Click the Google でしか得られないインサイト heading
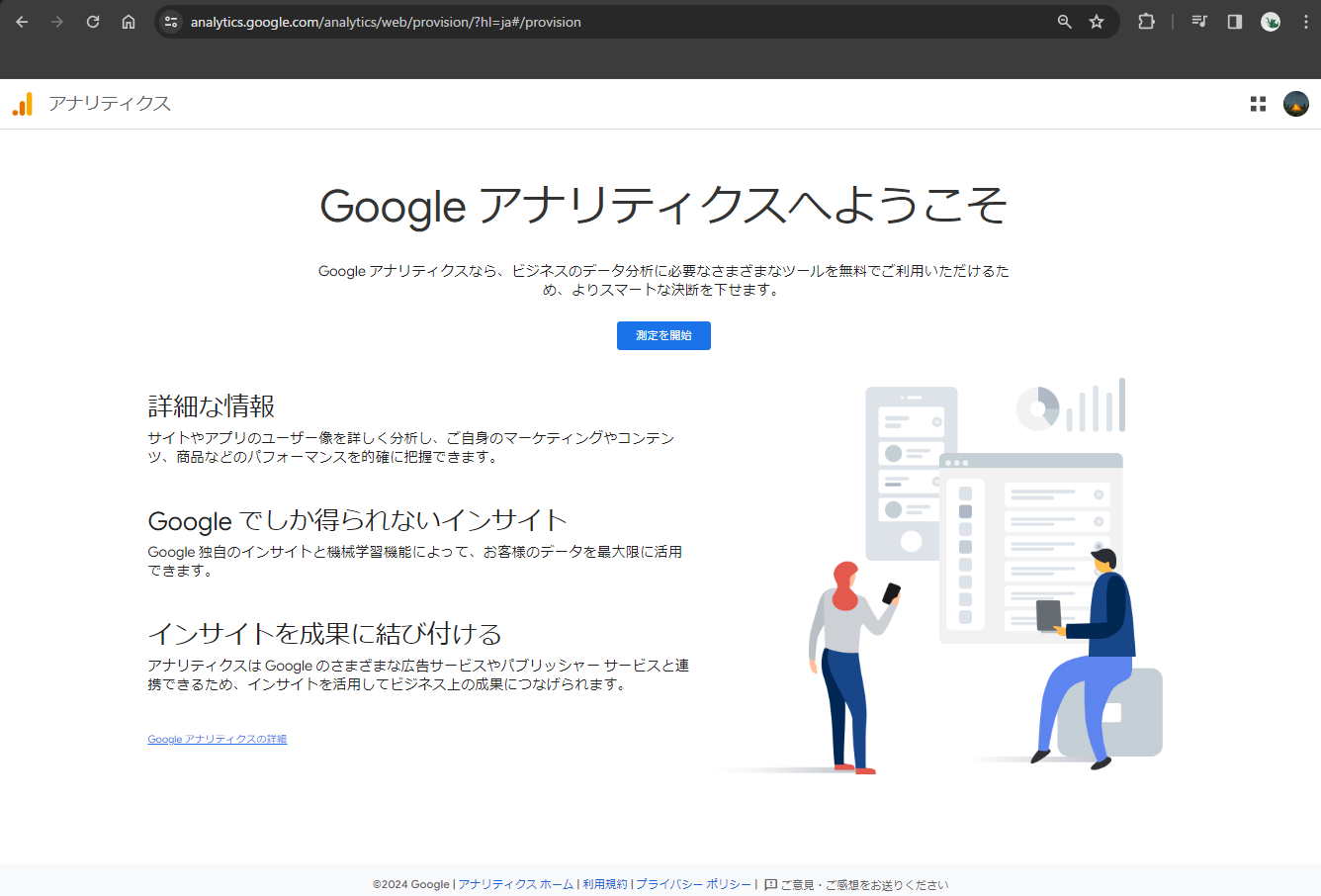Viewport: 1321px width, 896px height. click(x=358, y=520)
